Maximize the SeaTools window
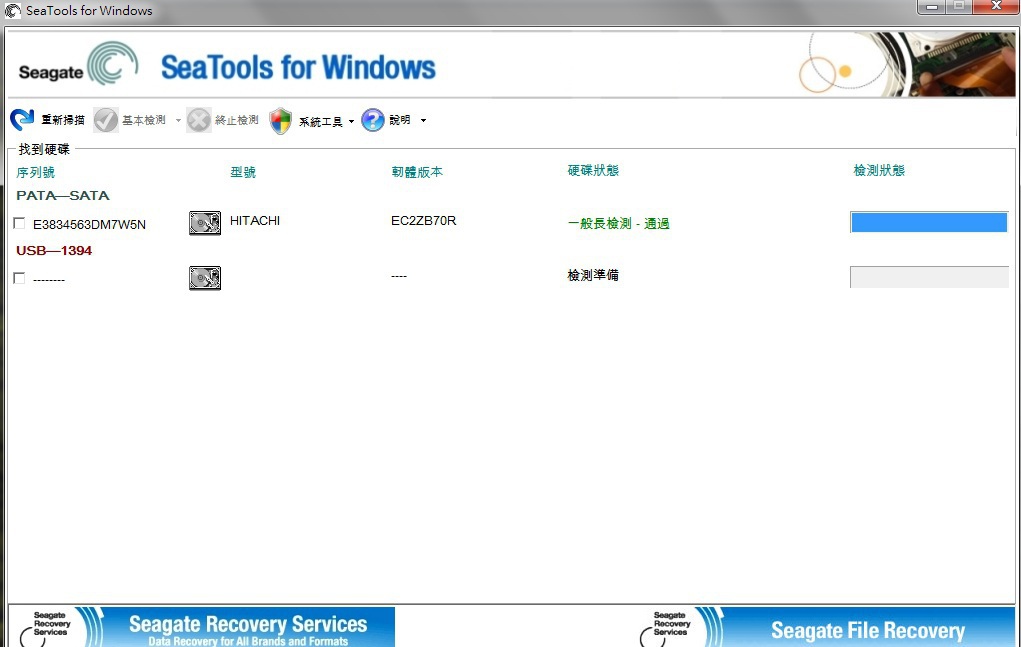 (959, 7)
